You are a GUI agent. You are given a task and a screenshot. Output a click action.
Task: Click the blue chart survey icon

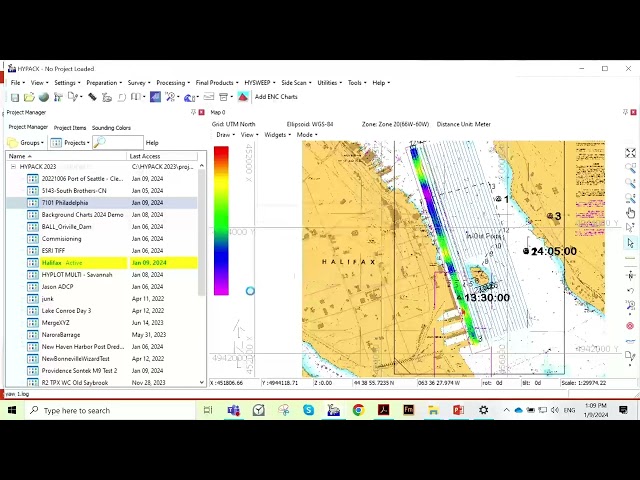coord(155,97)
